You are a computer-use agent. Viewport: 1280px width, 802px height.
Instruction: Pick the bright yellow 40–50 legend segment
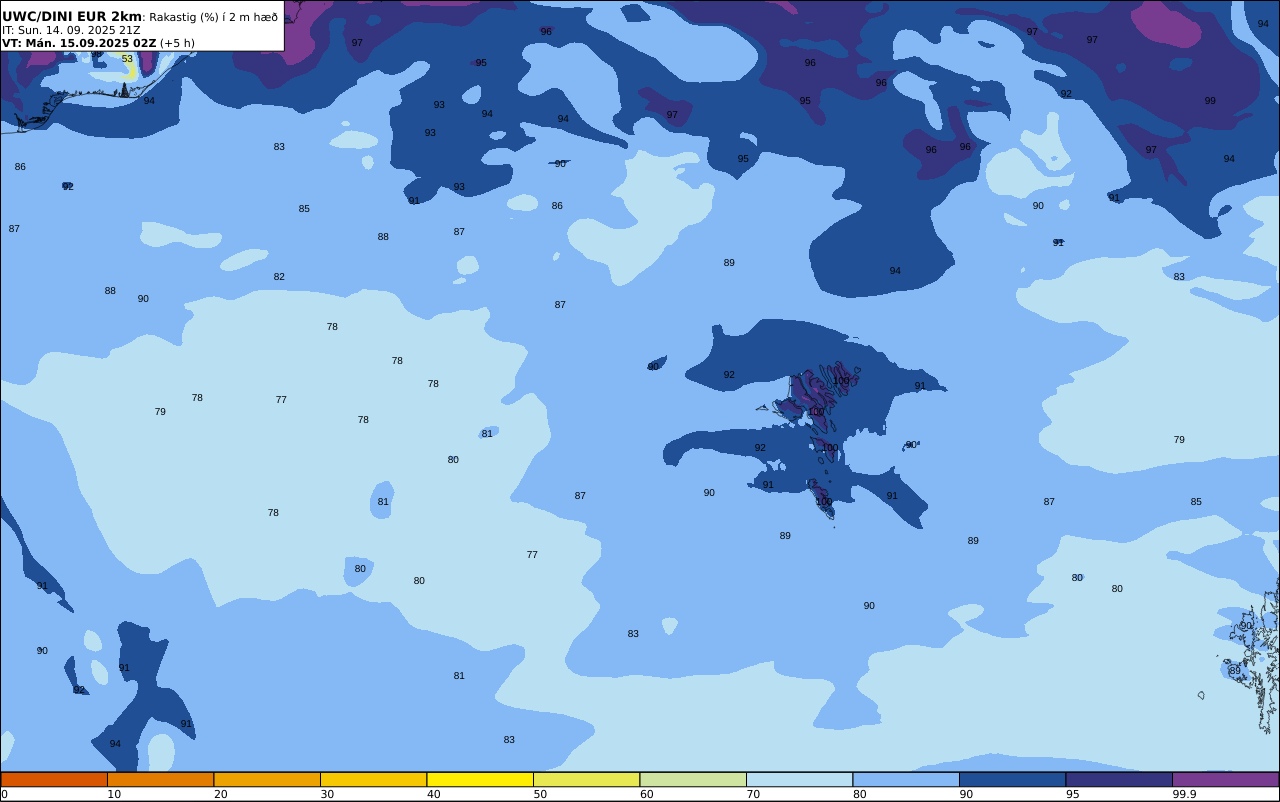click(480, 779)
